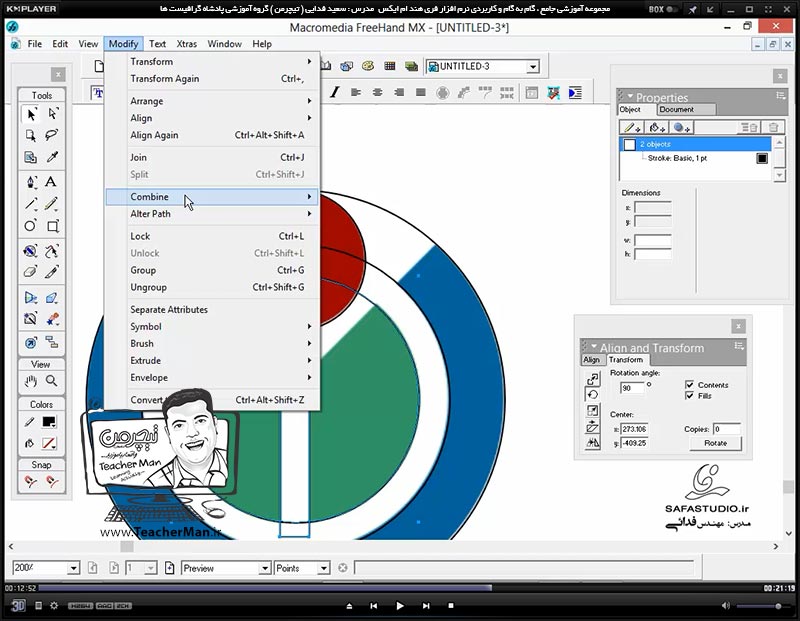800x621 pixels.
Task: Click the Rotate button
Action: 715,443
